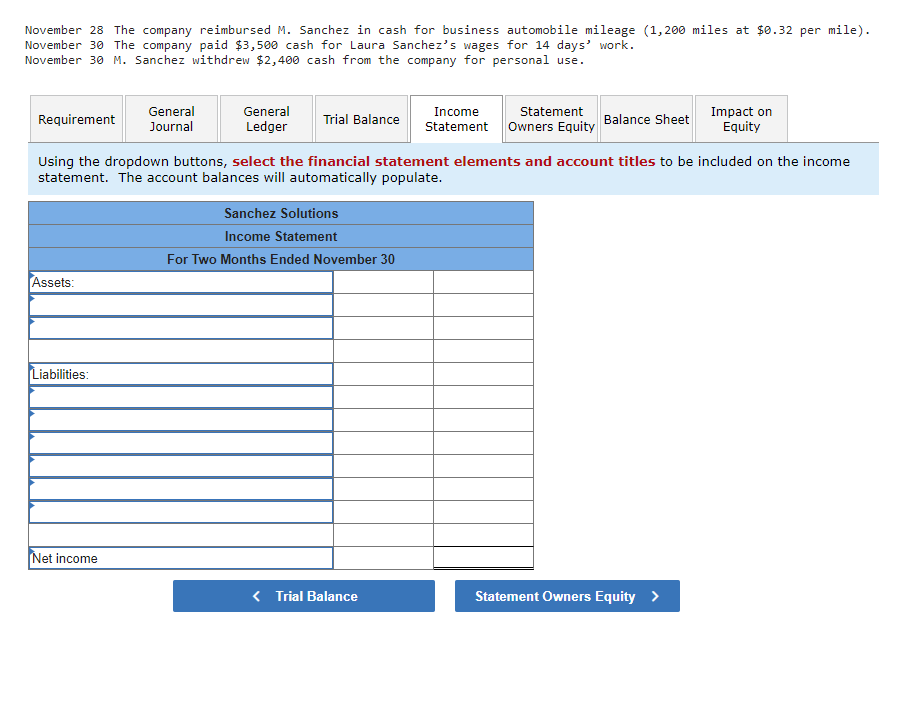Screen dimensions: 898x709
Task: Click red text about financial statement elements
Action: pyautogui.click(x=444, y=162)
